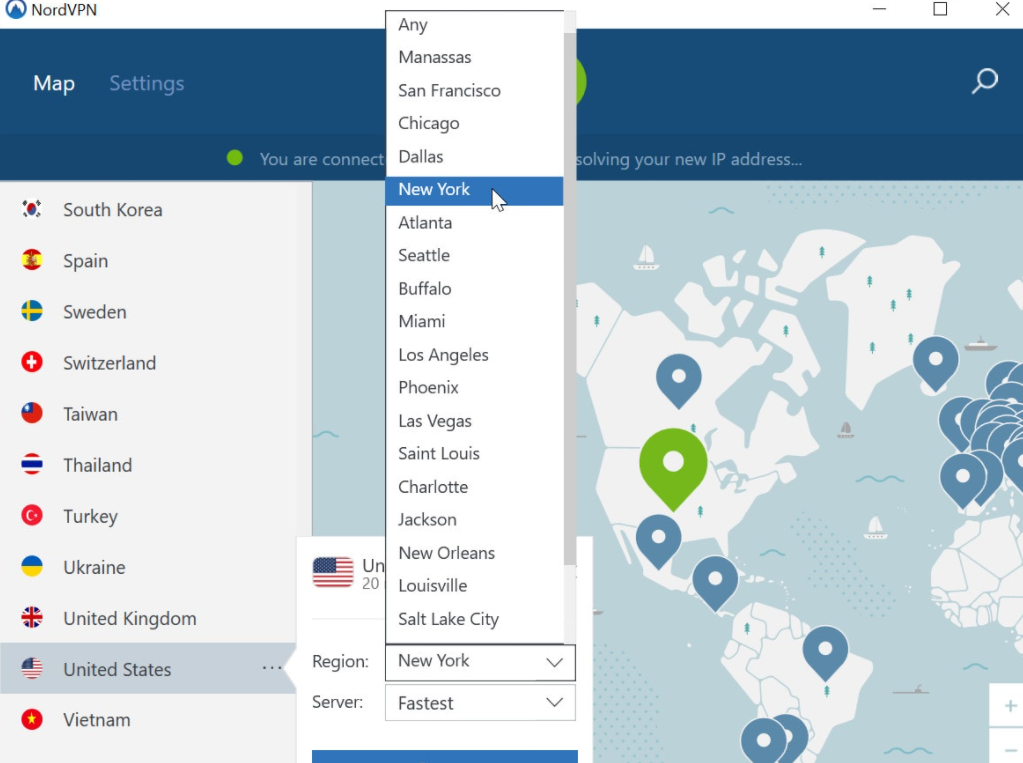1023x763 pixels.
Task: Click the map zoom in plus button
Action: click(x=1009, y=706)
